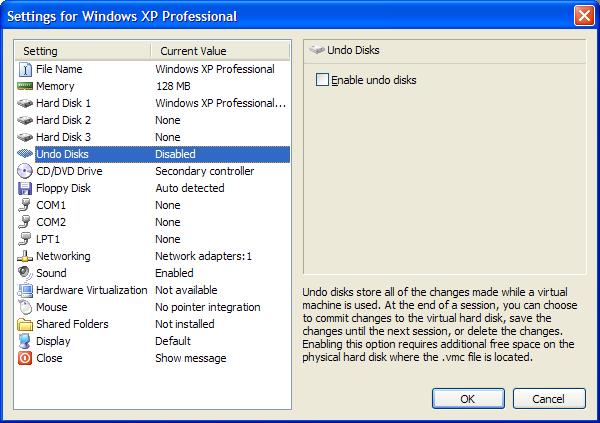Click the Memory chip icon

[25, 86]
